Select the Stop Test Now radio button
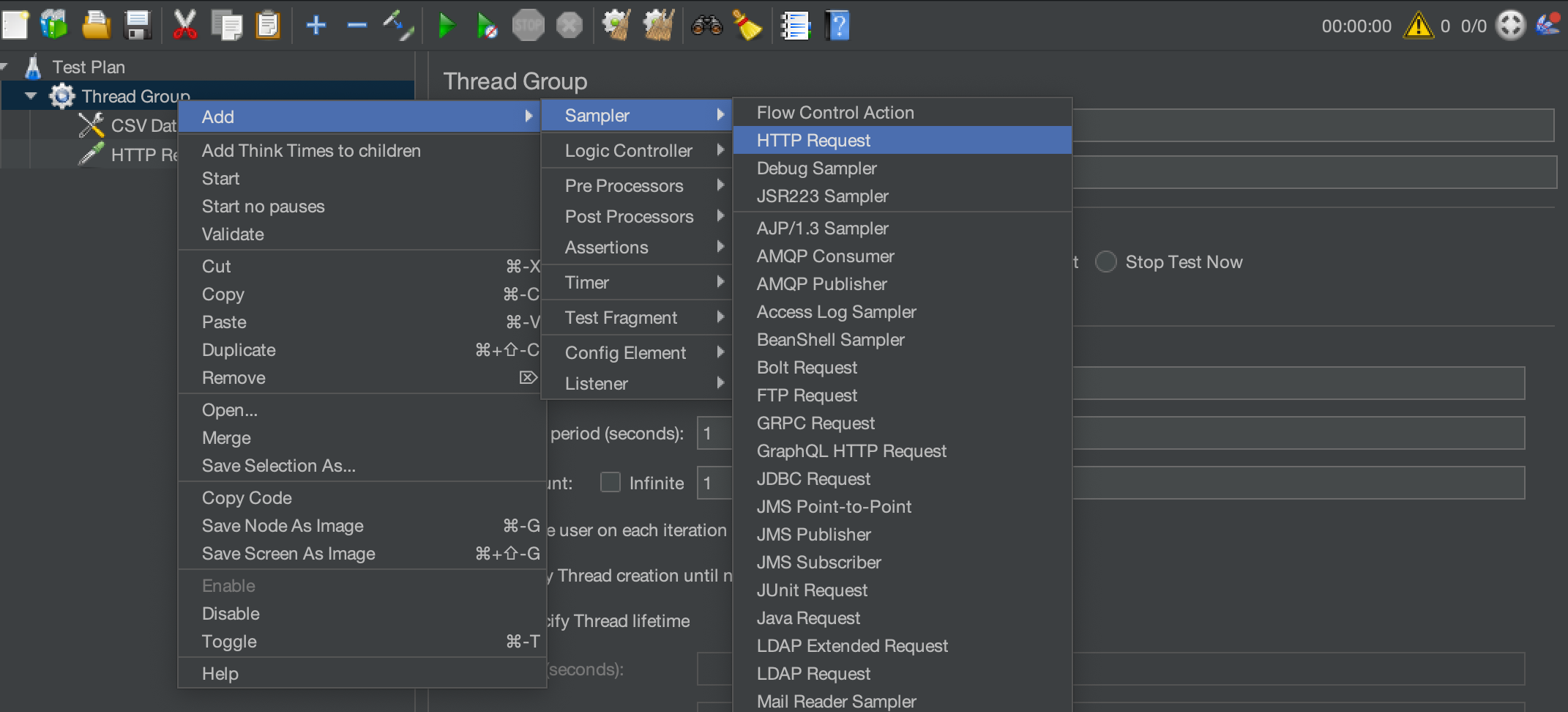Screen dimensions: 1568x712 click(x=1105, y=262)
